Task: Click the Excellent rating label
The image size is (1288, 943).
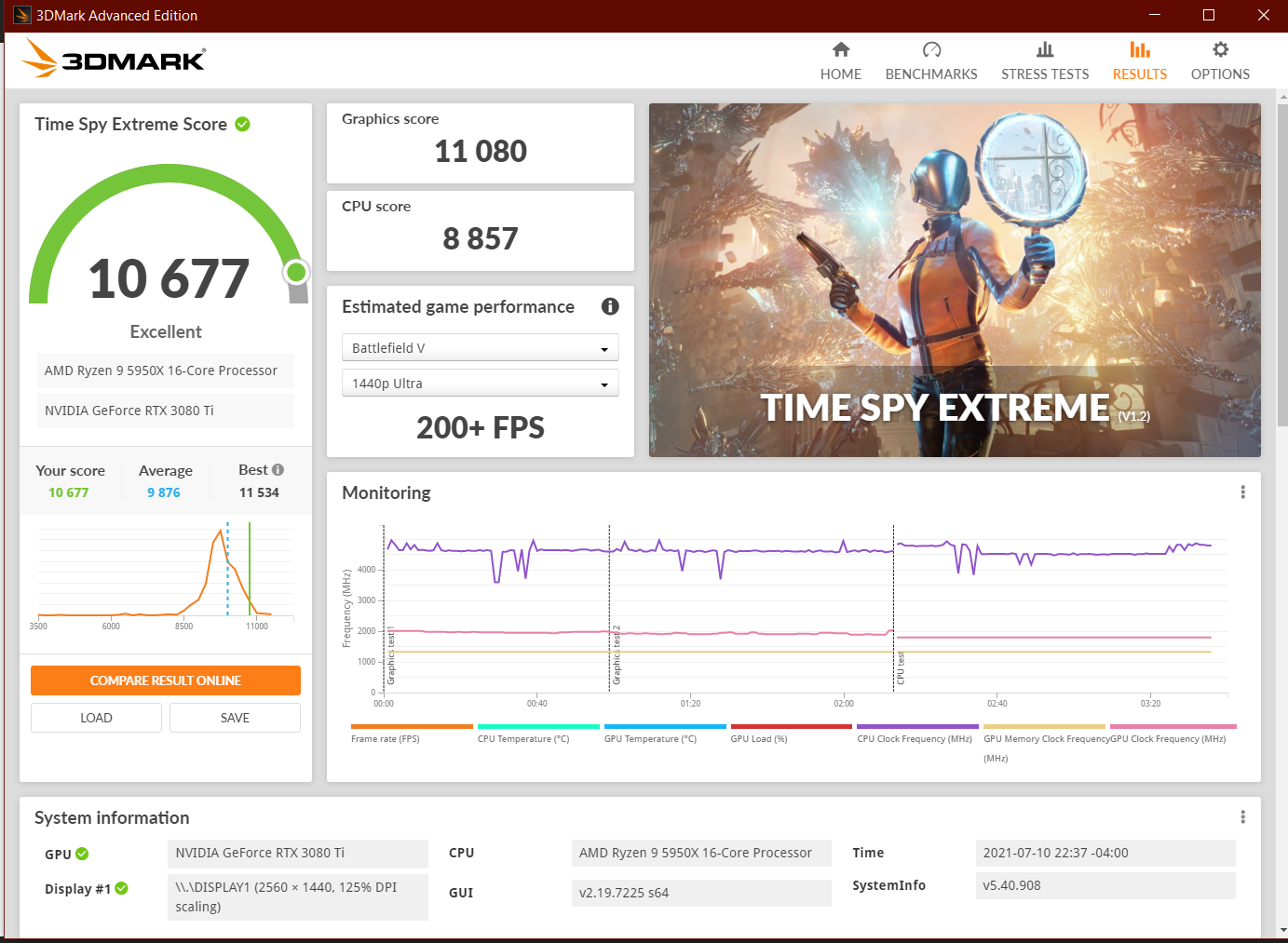Action: [166, 331]
